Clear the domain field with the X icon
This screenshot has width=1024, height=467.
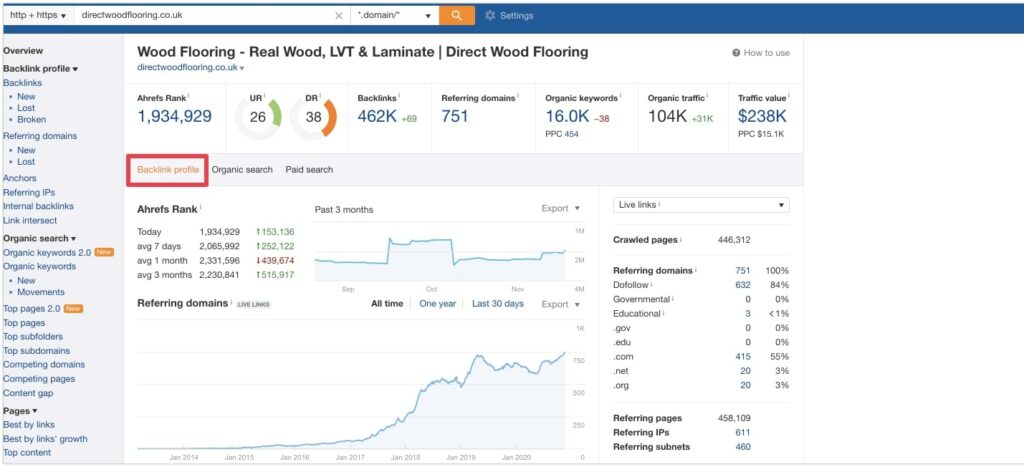[338, 16]
